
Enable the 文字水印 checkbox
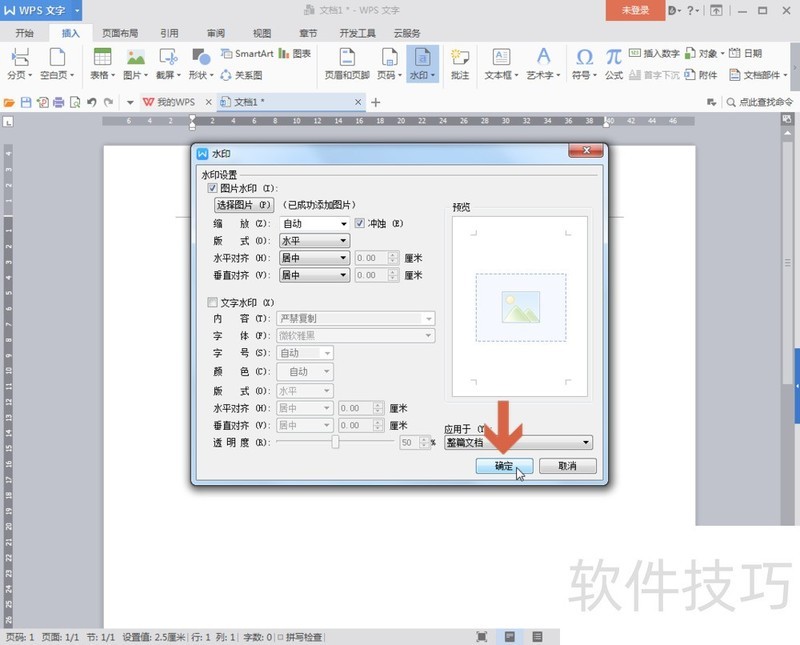(212, 303)
